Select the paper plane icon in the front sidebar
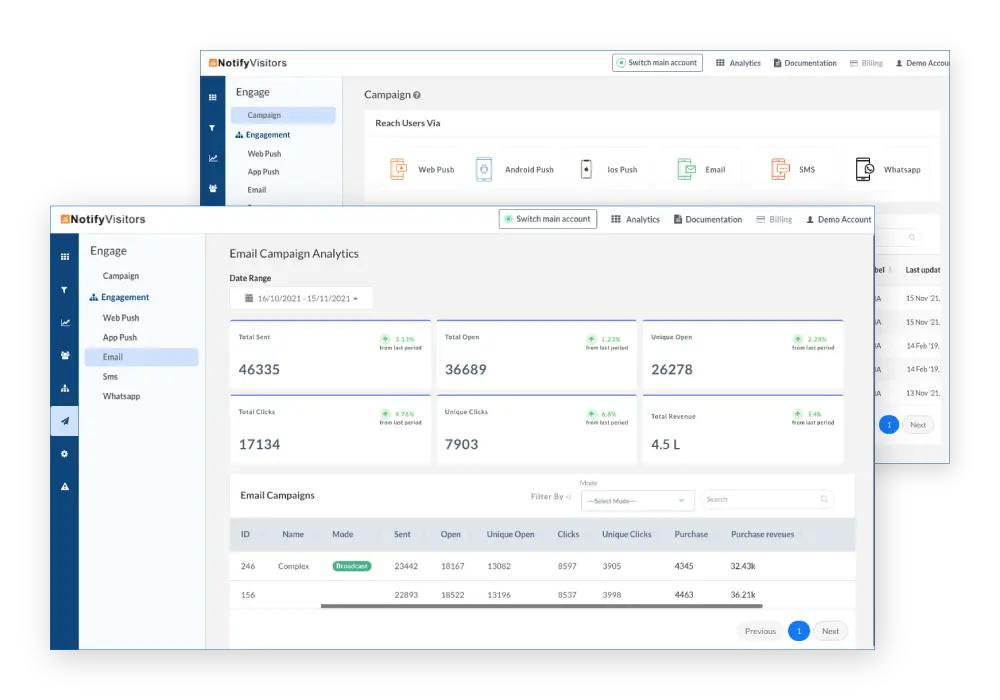Image resolution: width=1000 pixels, height=700 pixels. click(x=65, y=421)
